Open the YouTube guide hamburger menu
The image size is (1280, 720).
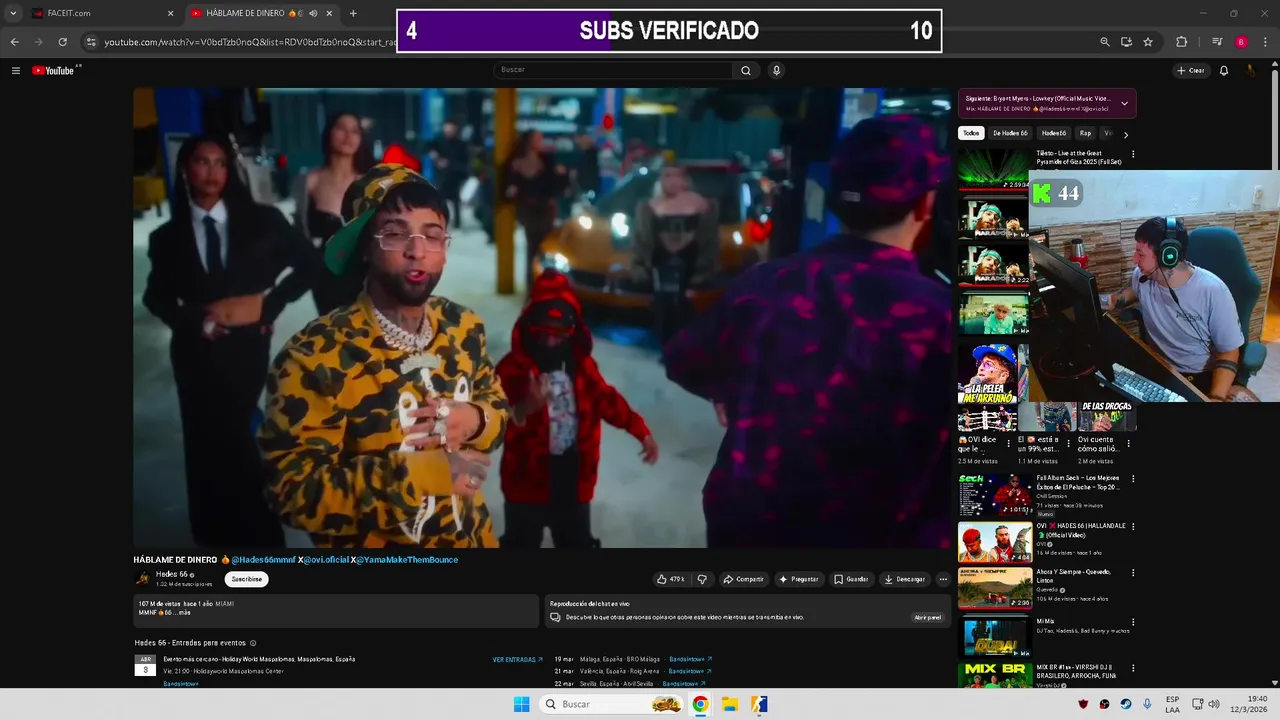tap(16, 70)
